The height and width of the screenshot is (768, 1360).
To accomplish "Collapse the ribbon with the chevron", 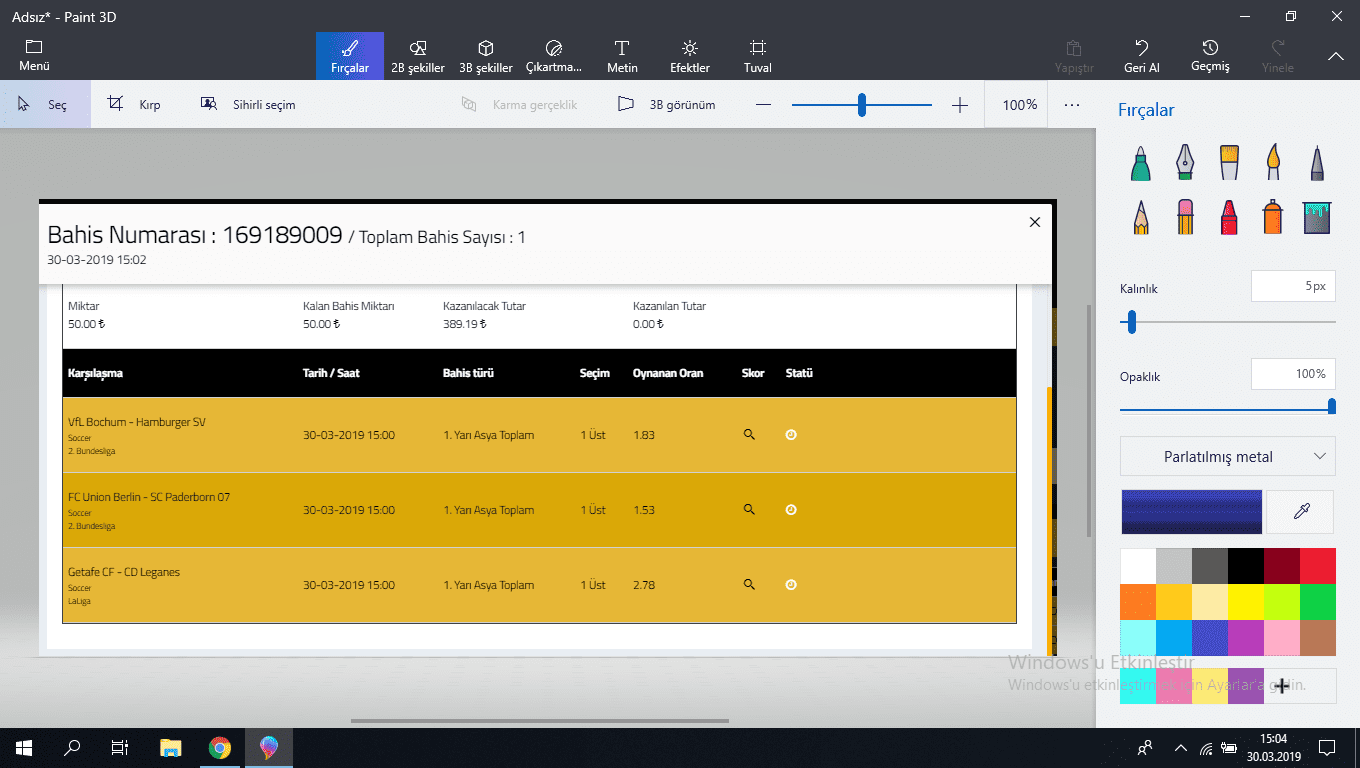I will (1336, 57).
